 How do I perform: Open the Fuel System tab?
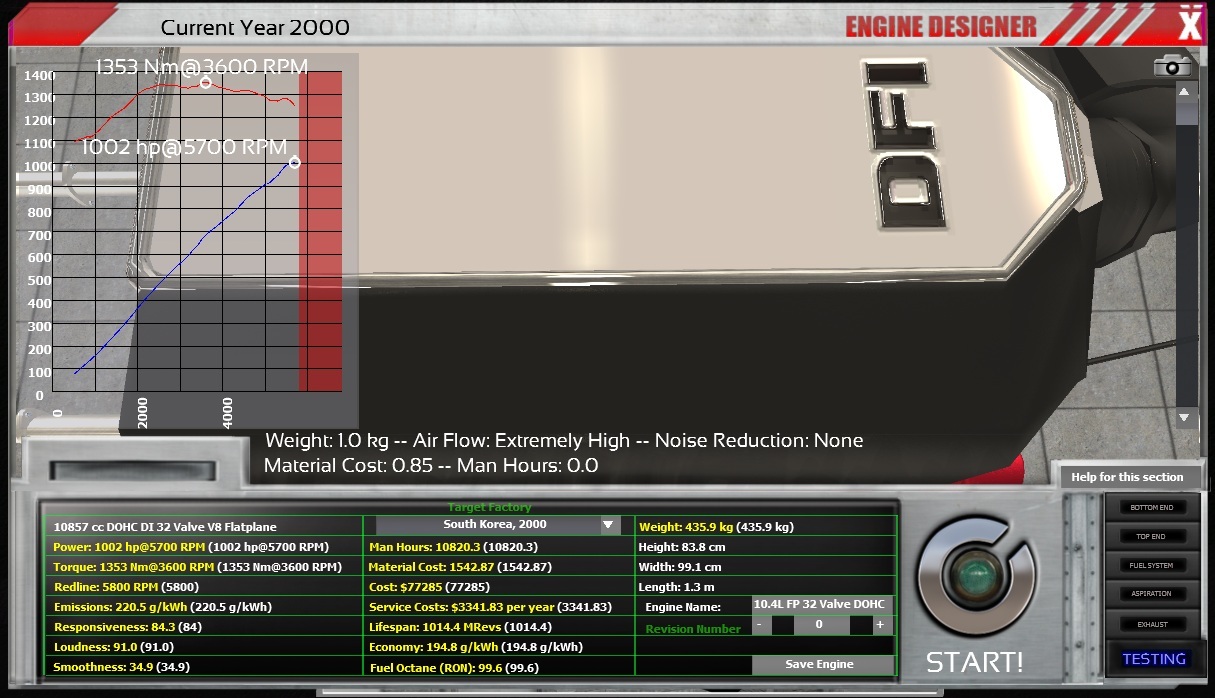point(1153,566)
